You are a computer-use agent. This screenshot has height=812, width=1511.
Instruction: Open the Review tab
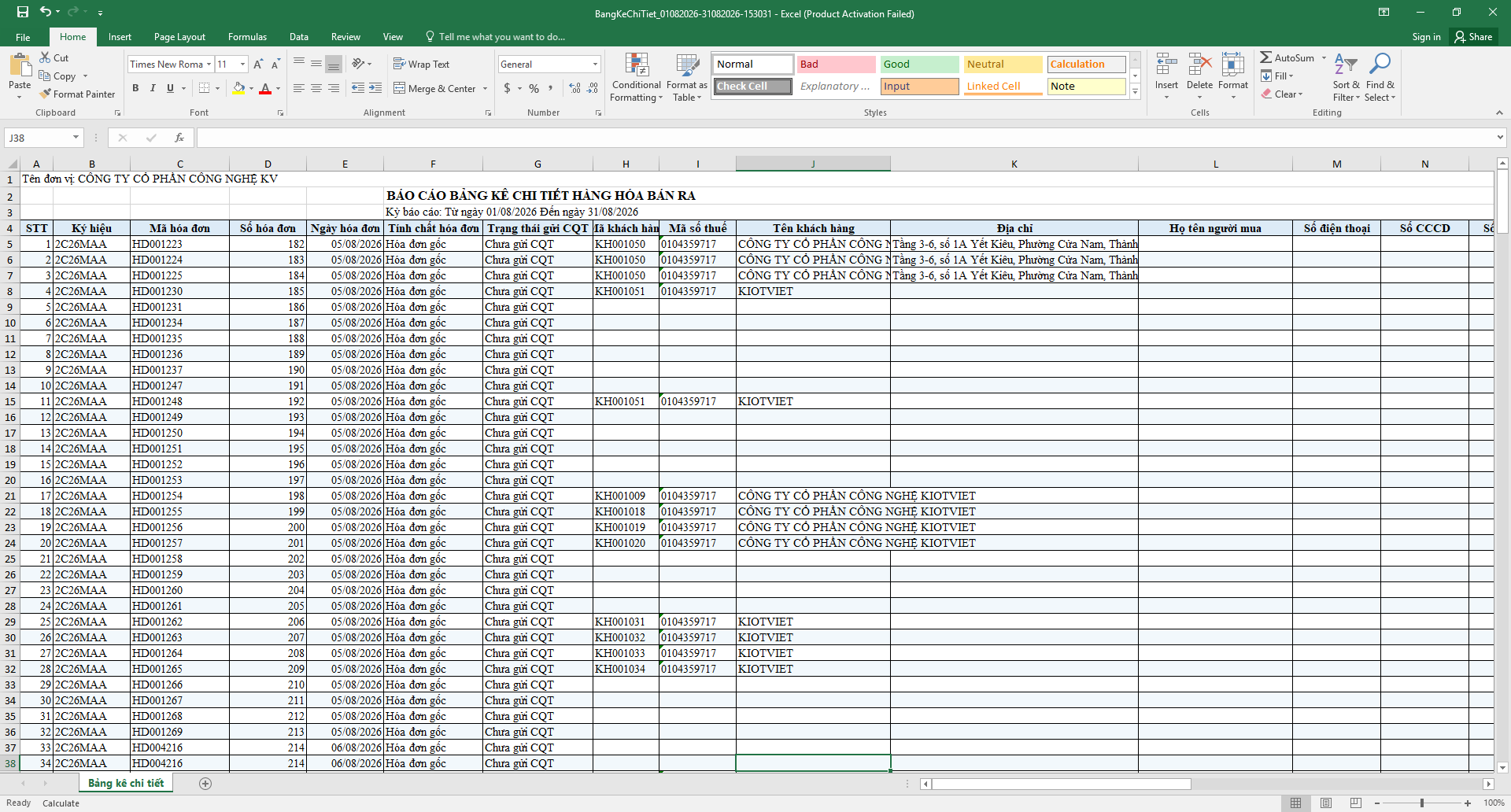345,37
